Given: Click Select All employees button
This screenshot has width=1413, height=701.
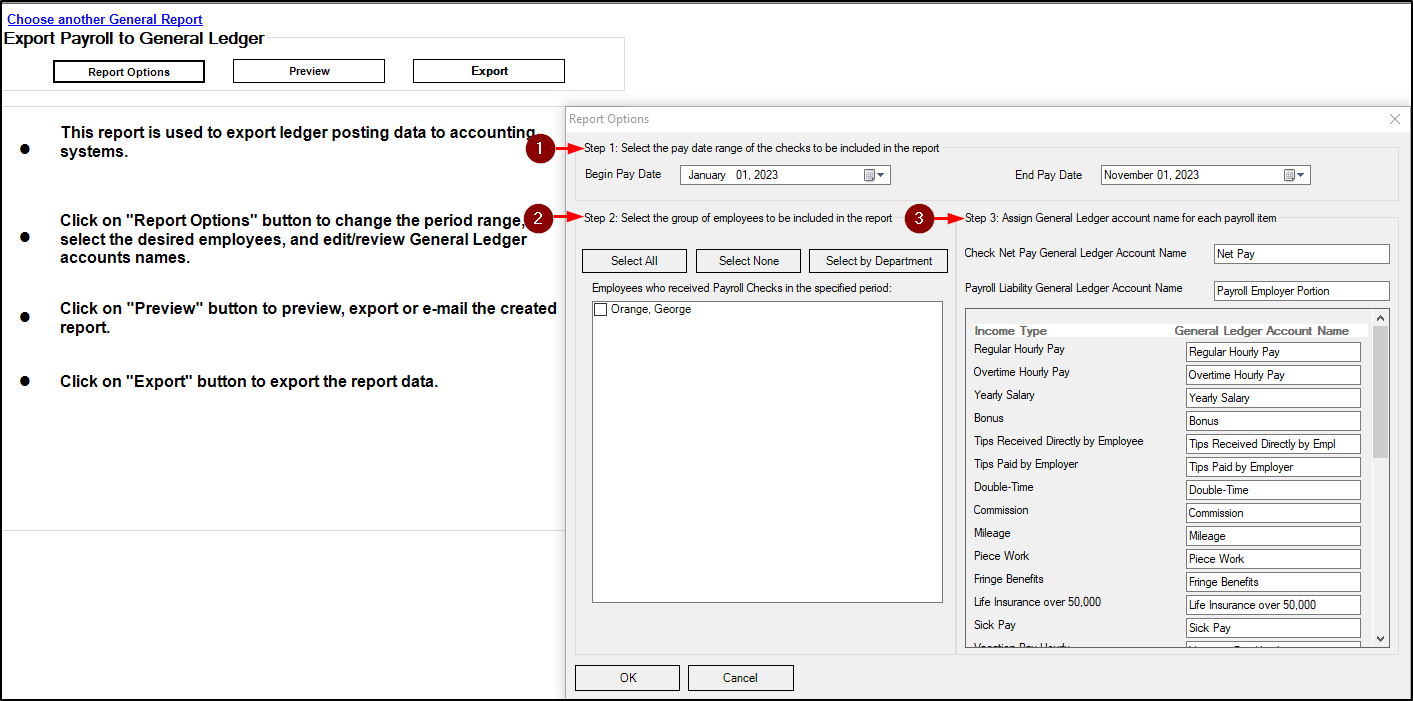Looking at the screenshot, I should pyautogui.click(x=634, y=261).
